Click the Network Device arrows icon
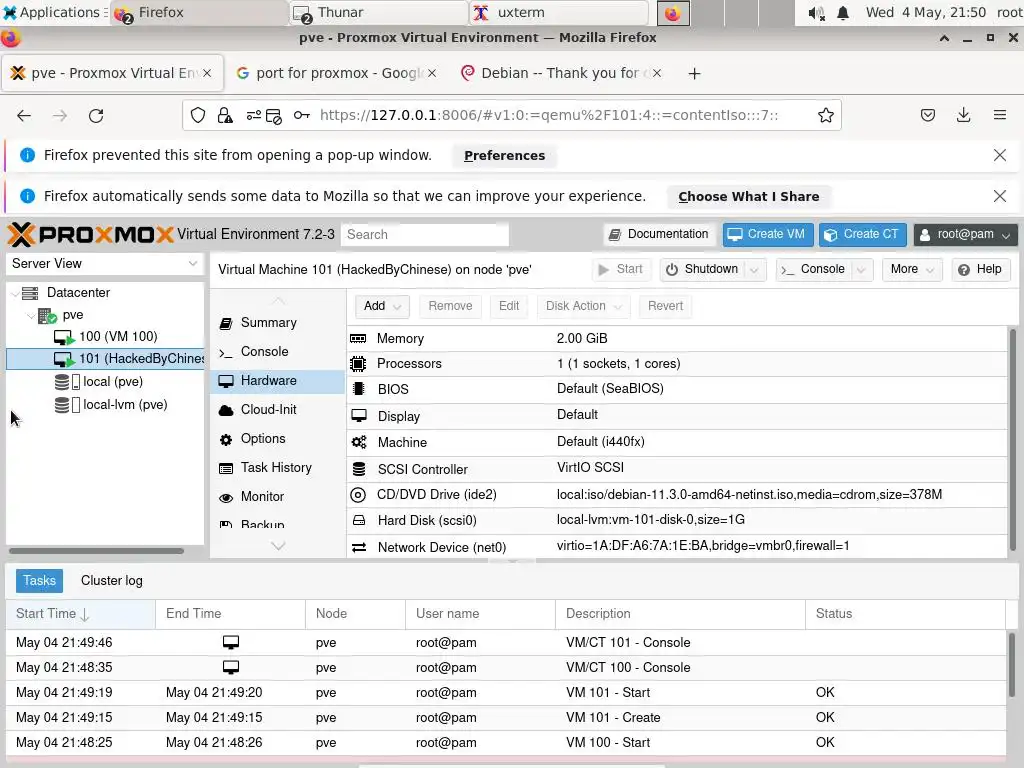Viewport: 1024px width, 768px height. [359, 547]
